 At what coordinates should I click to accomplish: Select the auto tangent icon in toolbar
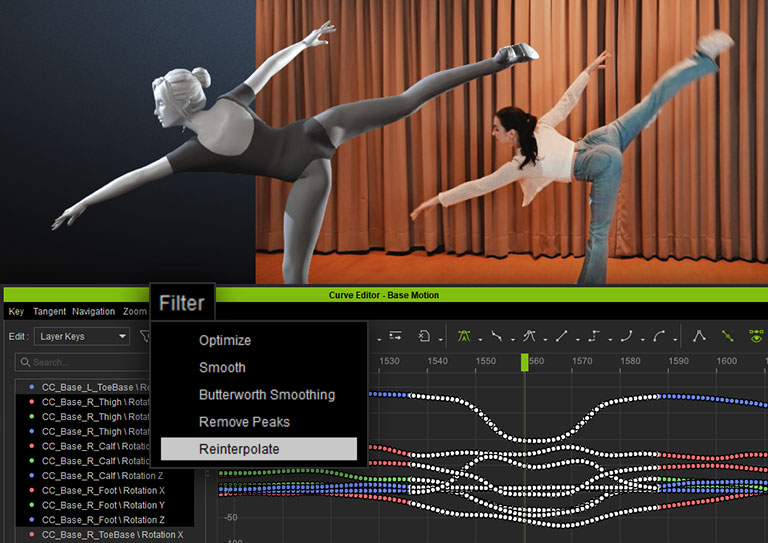[464, 336]
